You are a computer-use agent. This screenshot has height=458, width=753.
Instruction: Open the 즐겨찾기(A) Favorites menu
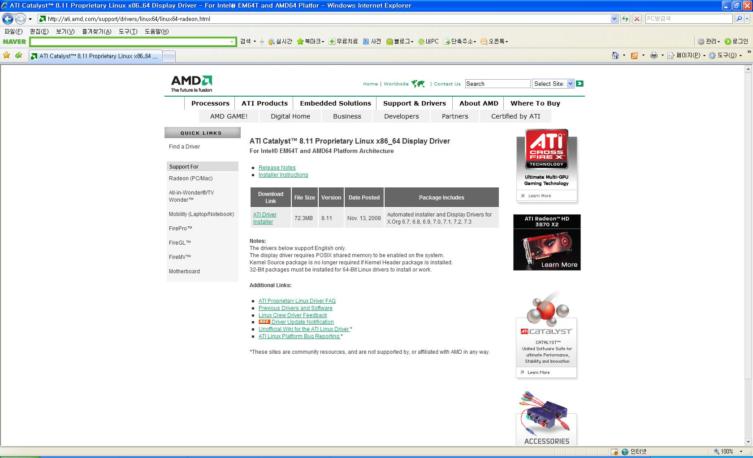[x=96, y=31]
